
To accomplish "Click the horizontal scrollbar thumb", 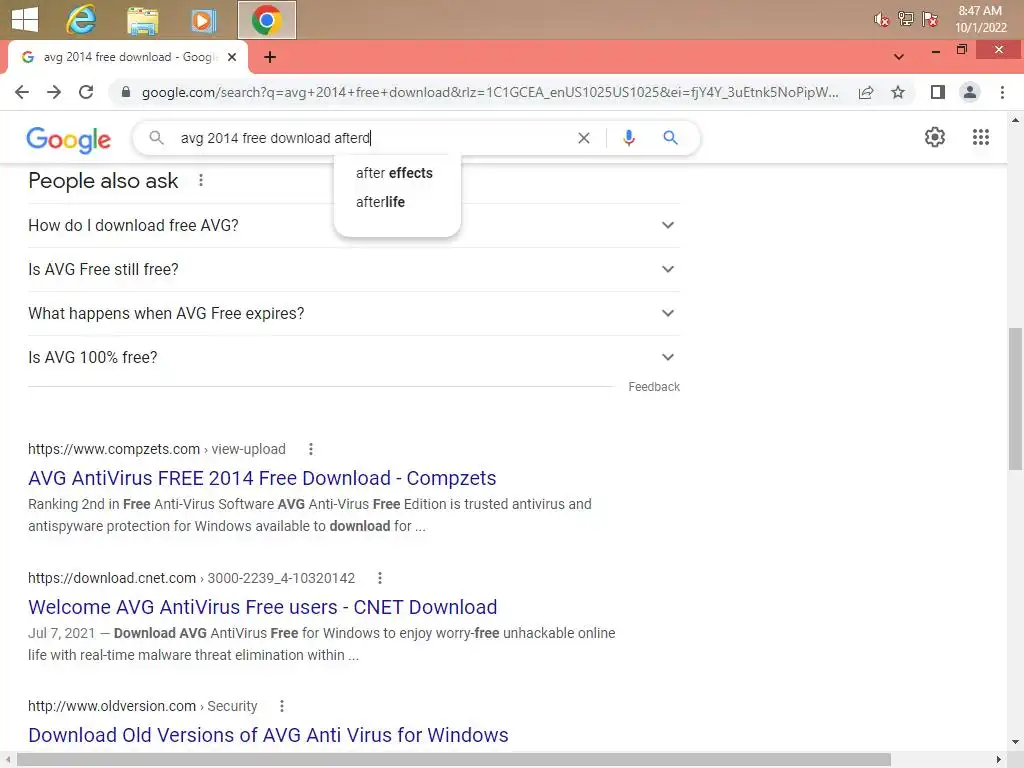I will (x=454, y=760).
